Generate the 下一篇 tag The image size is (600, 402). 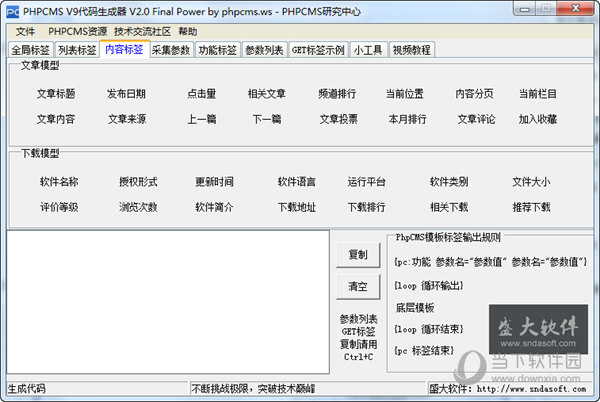click(x=267, y=119)
